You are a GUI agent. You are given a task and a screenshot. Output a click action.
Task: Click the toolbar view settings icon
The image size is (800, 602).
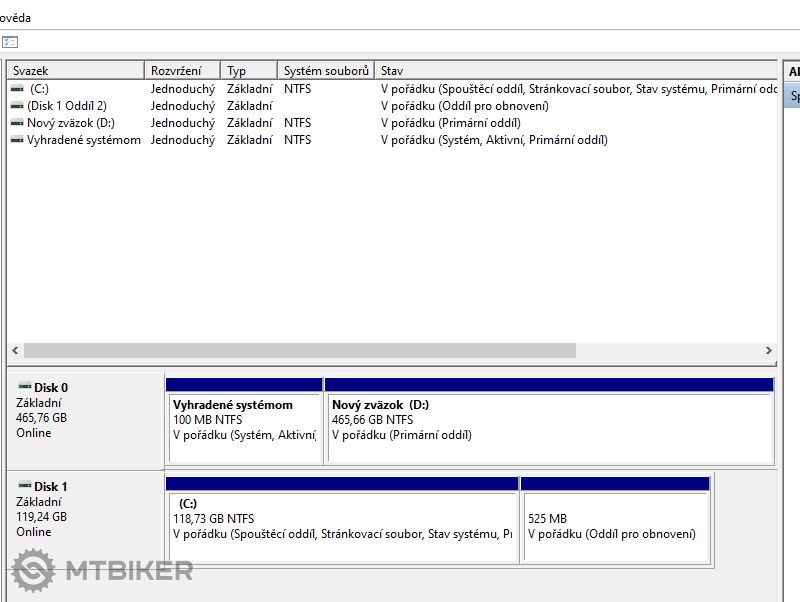click(x=10, y=42)
